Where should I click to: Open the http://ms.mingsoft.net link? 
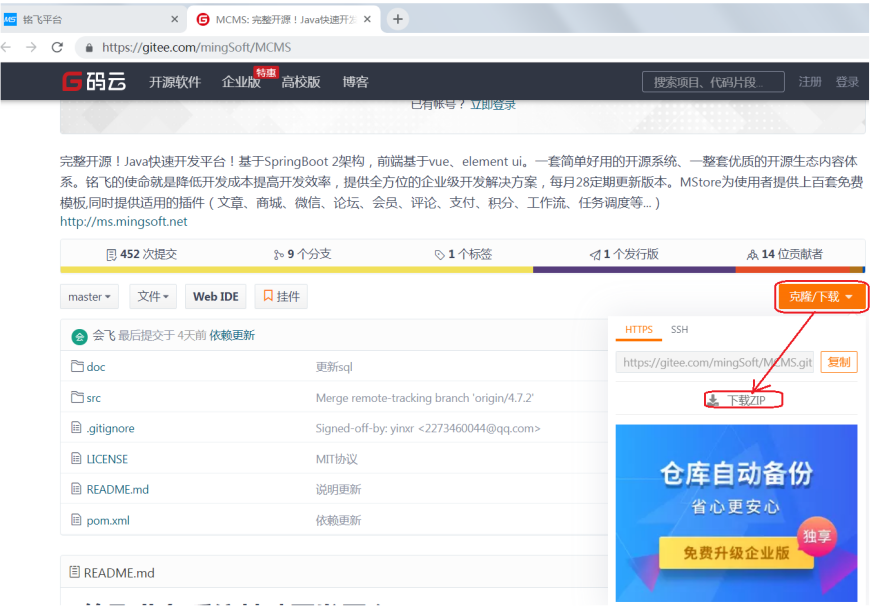(123, 221)
